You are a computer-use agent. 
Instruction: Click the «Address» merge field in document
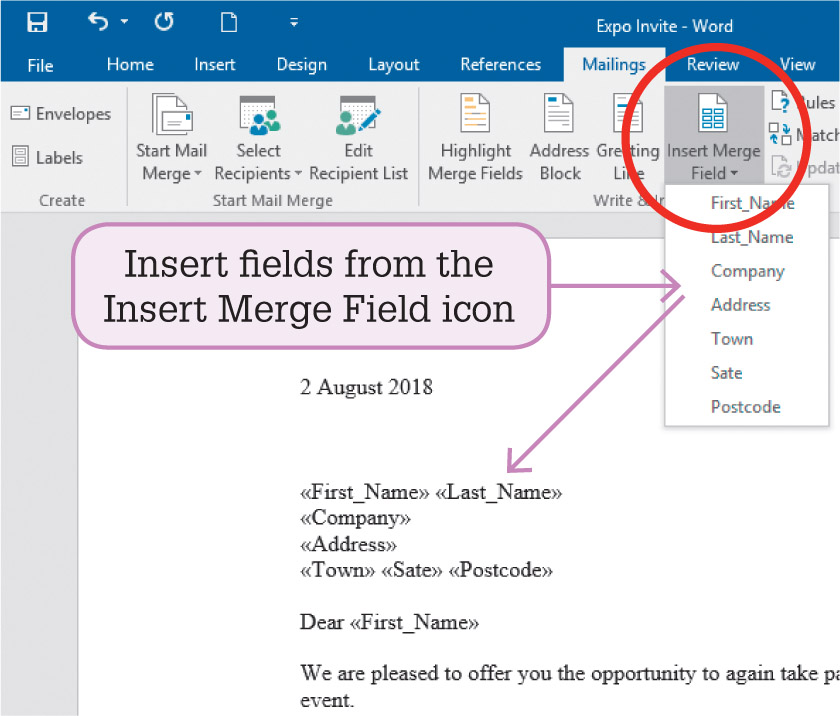coord(348,545)
